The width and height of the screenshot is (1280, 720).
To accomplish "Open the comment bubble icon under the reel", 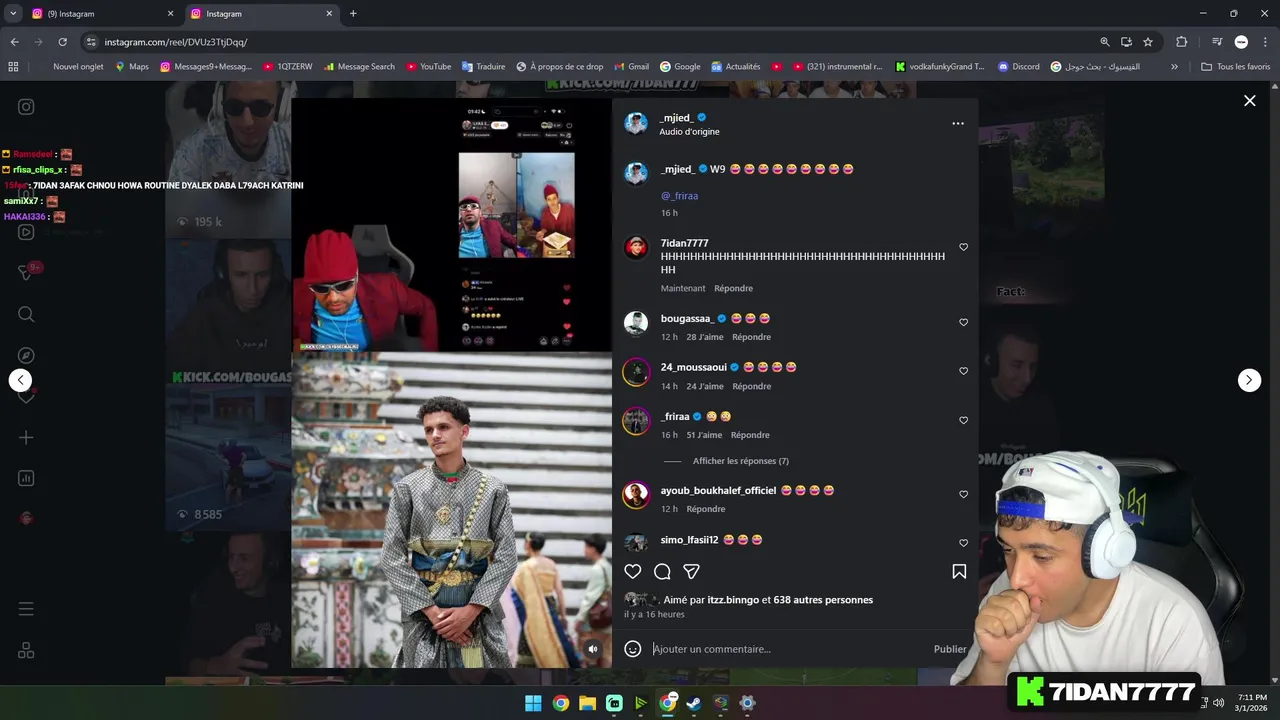I will tap(662, 571).
